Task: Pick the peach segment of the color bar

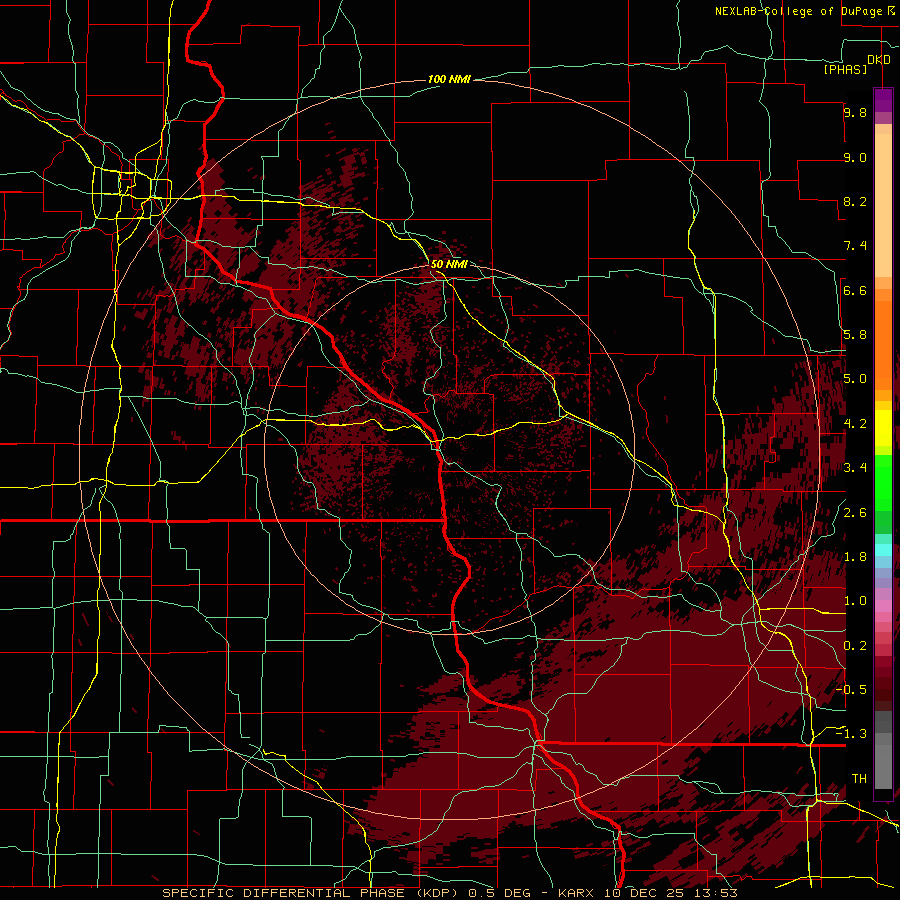Action: [x=883, y=205]
